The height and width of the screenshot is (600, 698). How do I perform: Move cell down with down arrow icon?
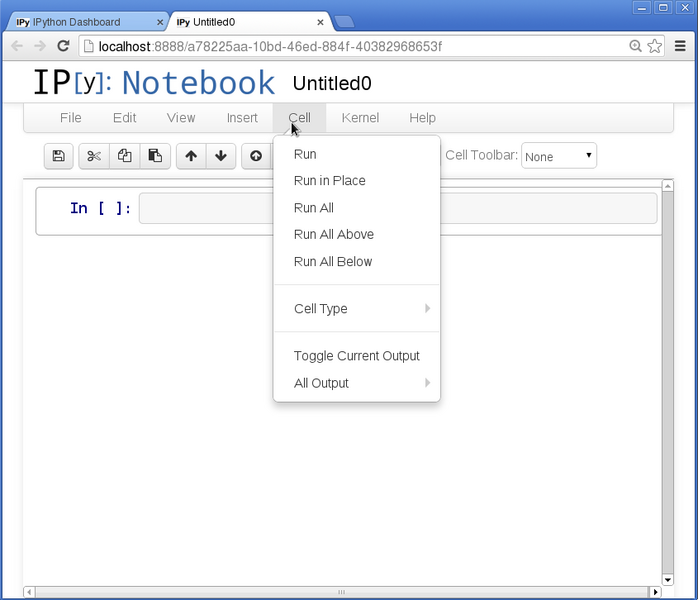[x=221, y=156]
